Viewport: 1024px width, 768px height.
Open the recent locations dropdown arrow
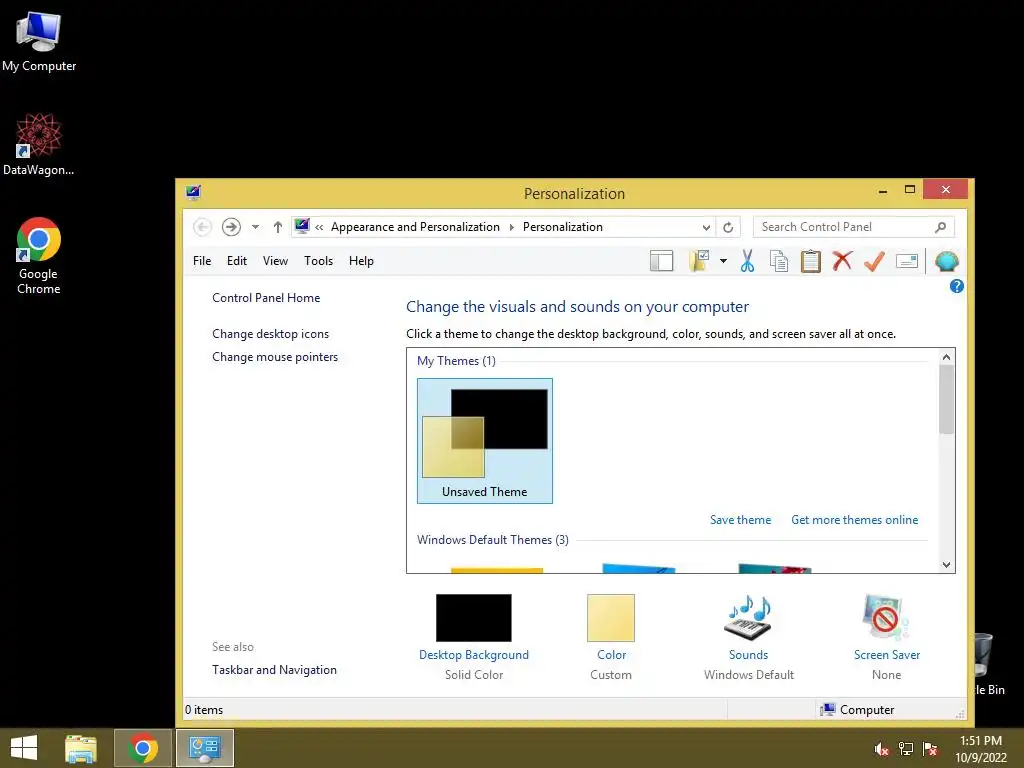click(x=255, y=227)
